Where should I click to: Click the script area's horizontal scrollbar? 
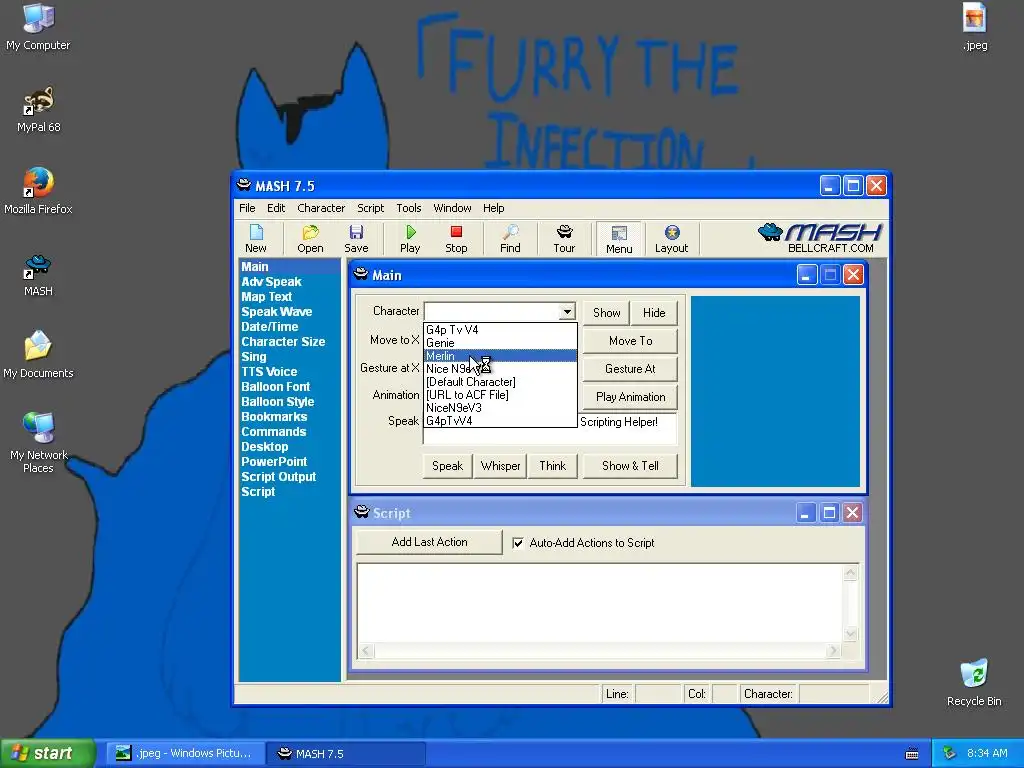pos(600,650)
